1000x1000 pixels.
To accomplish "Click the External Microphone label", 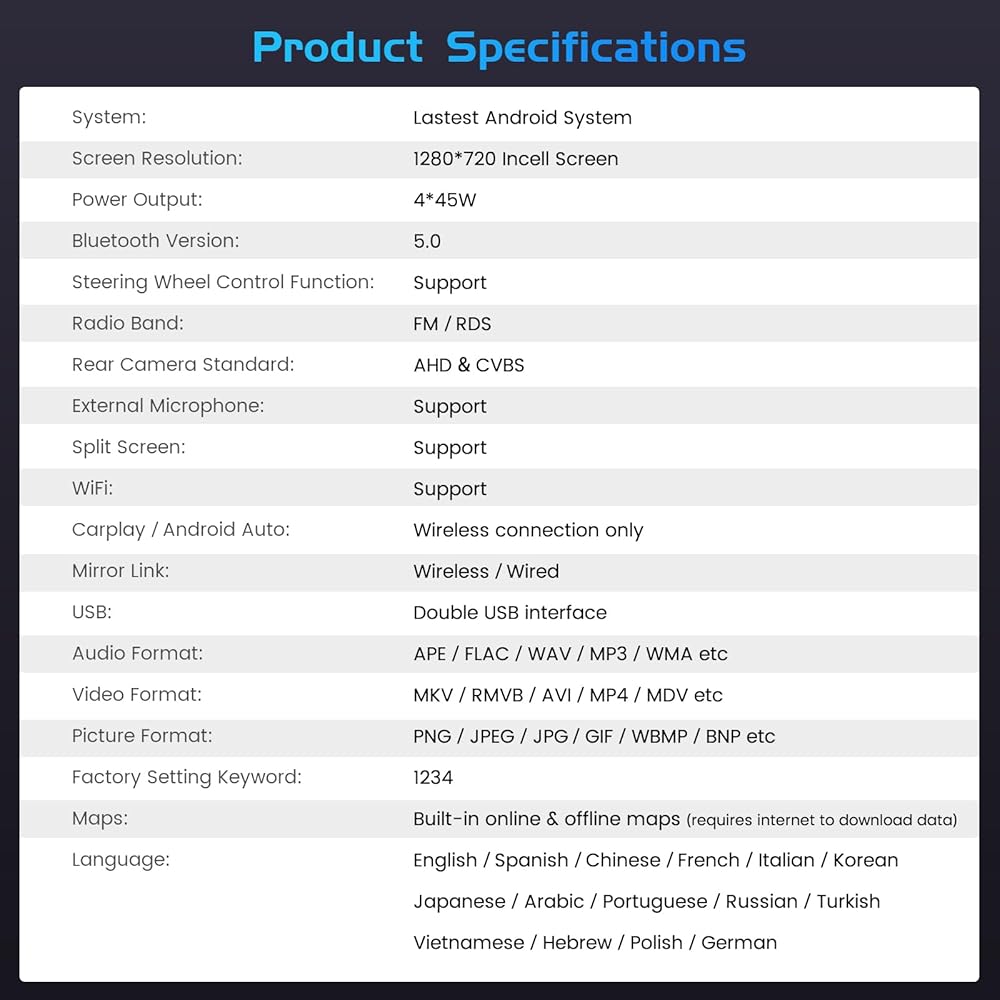I will pyautogui.click(x=168, y=406).
